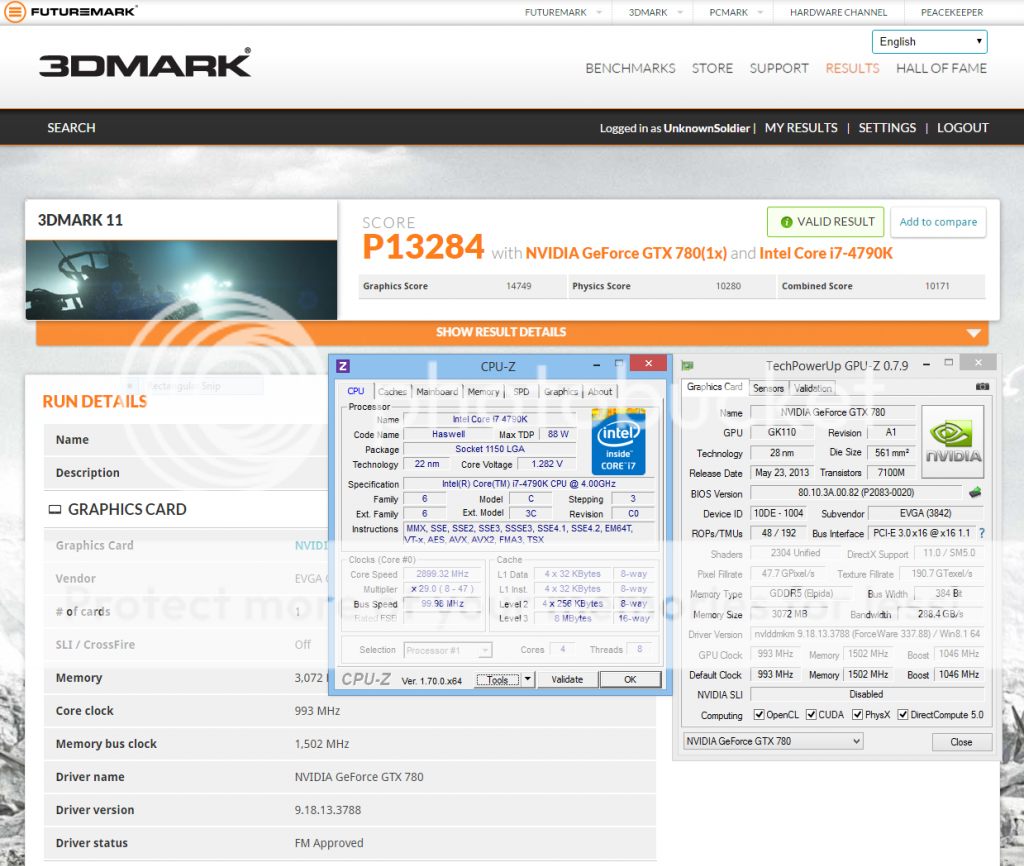Click the BENCHMARKS menu item
The image size is (1024, 866).
pos(630,69)
